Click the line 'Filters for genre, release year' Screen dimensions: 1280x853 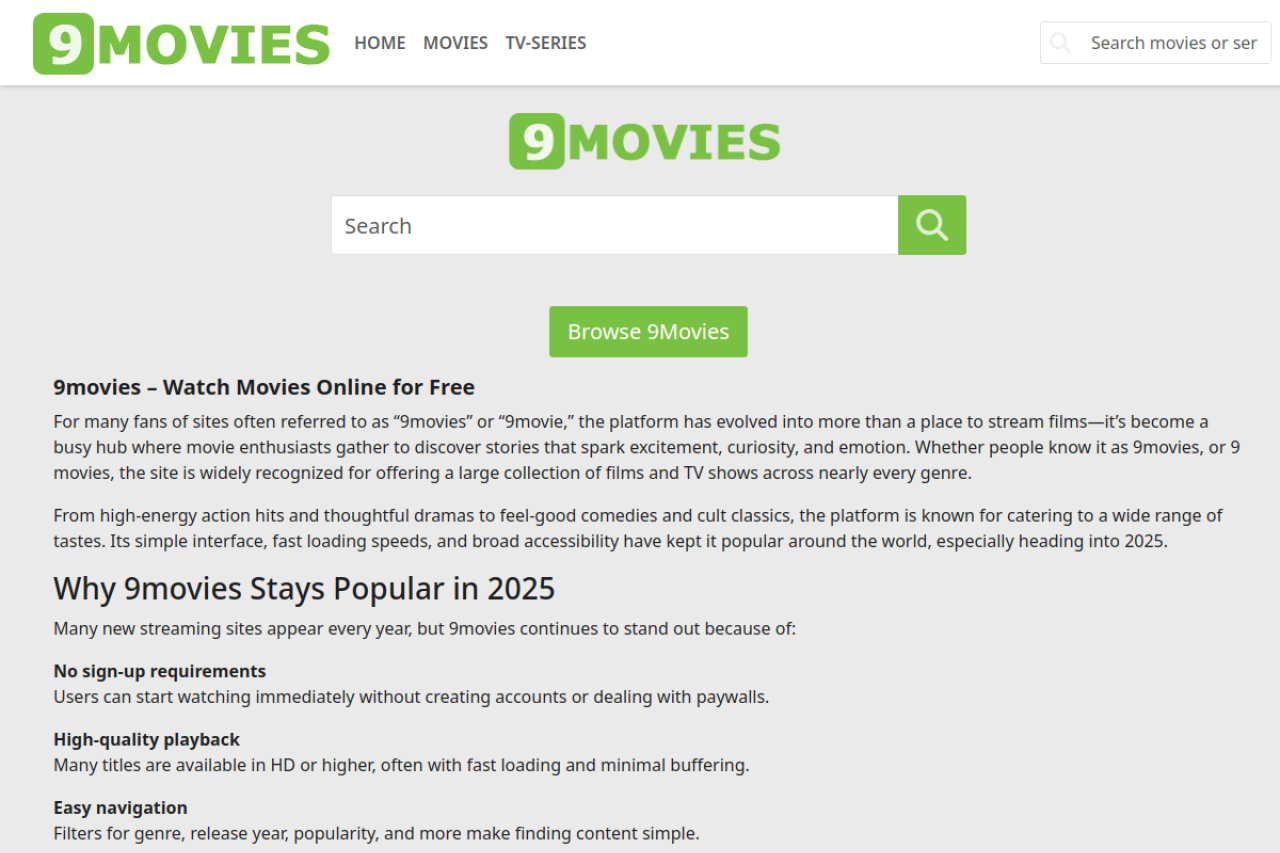(376, 833)
